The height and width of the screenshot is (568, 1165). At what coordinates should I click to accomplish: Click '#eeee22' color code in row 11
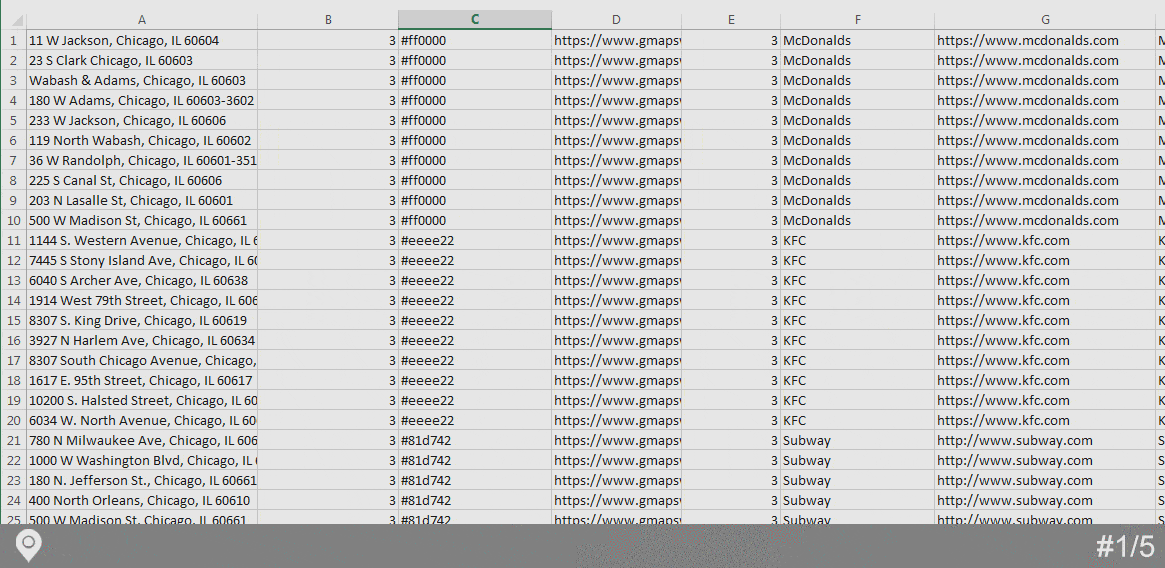pos(475,240)
